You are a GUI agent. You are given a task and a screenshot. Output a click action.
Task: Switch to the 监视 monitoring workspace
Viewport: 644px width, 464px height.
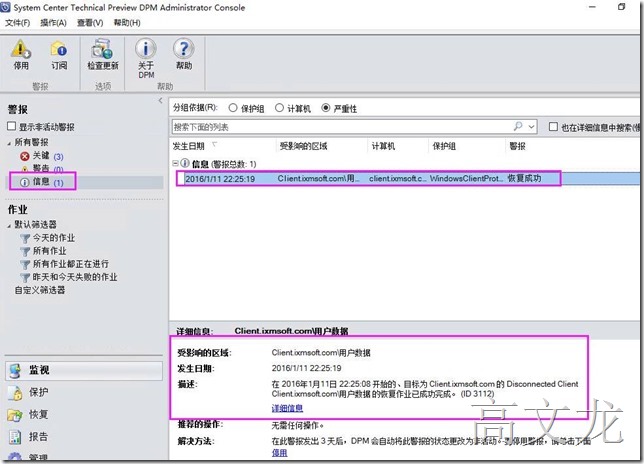(x=84, y=370)
